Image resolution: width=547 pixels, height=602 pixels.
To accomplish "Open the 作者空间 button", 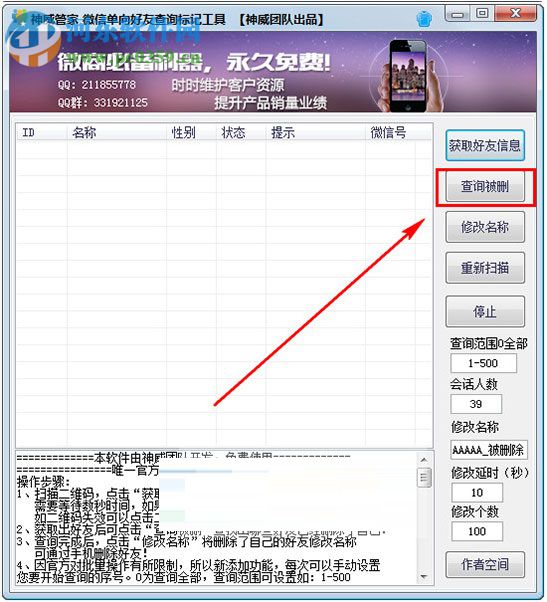I will 485,564.
